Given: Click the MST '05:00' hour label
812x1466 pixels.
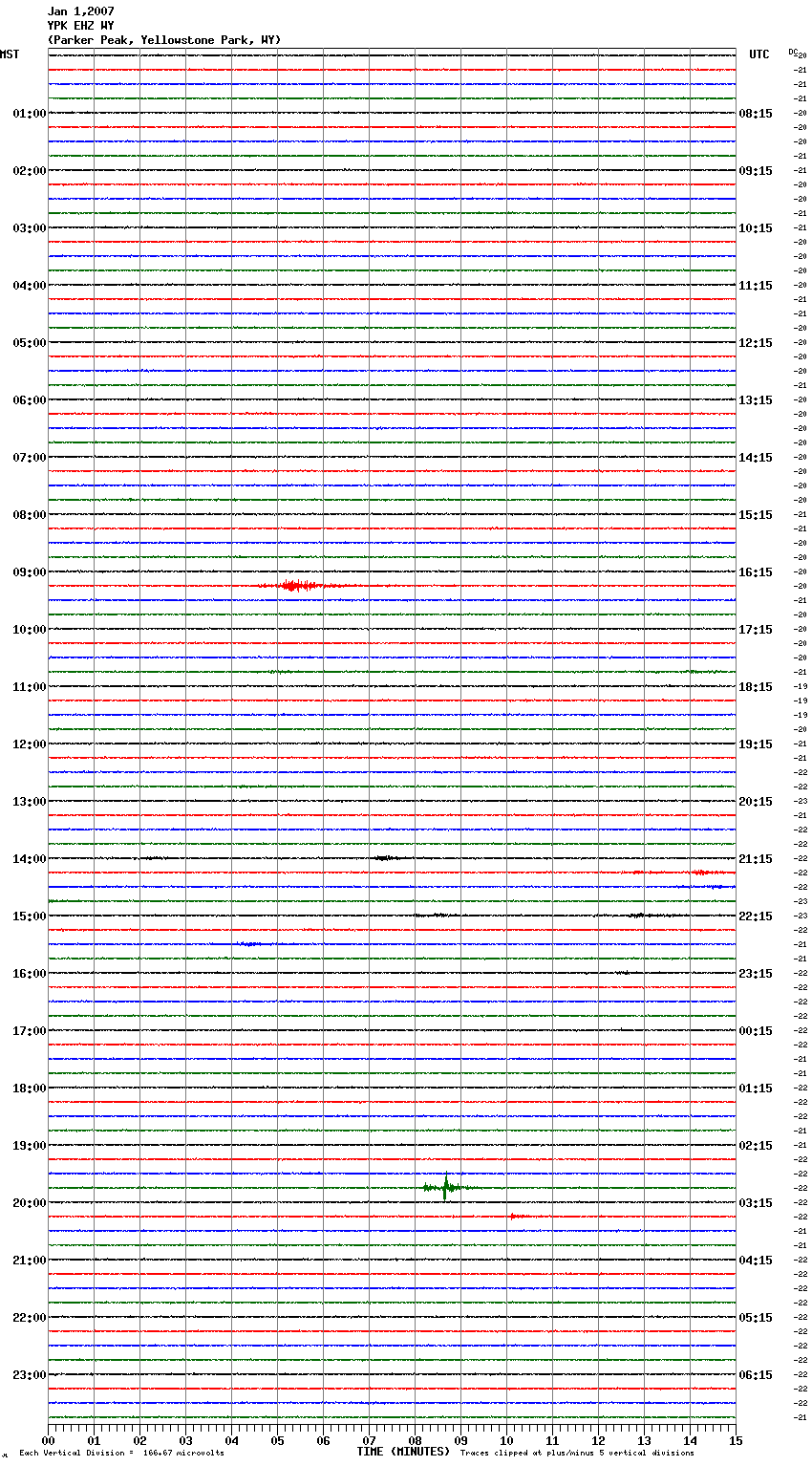Looking at the screenshot, I should click(x=30, y=343).
